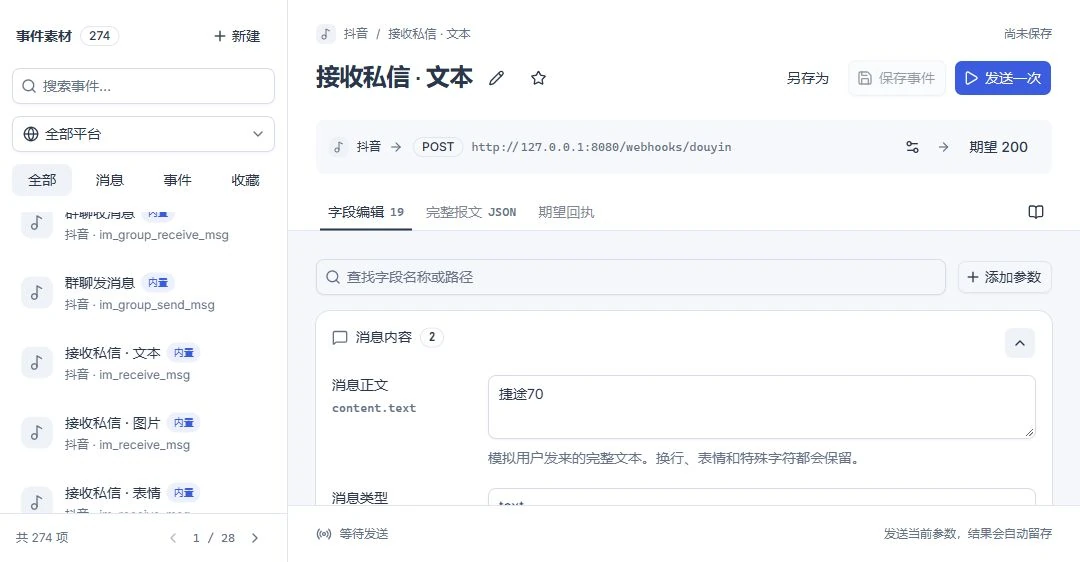This screenshot has width=1080, height=562.
Task: Click the Douyin icon in the request URL bar
Action: tap(338, 147)
